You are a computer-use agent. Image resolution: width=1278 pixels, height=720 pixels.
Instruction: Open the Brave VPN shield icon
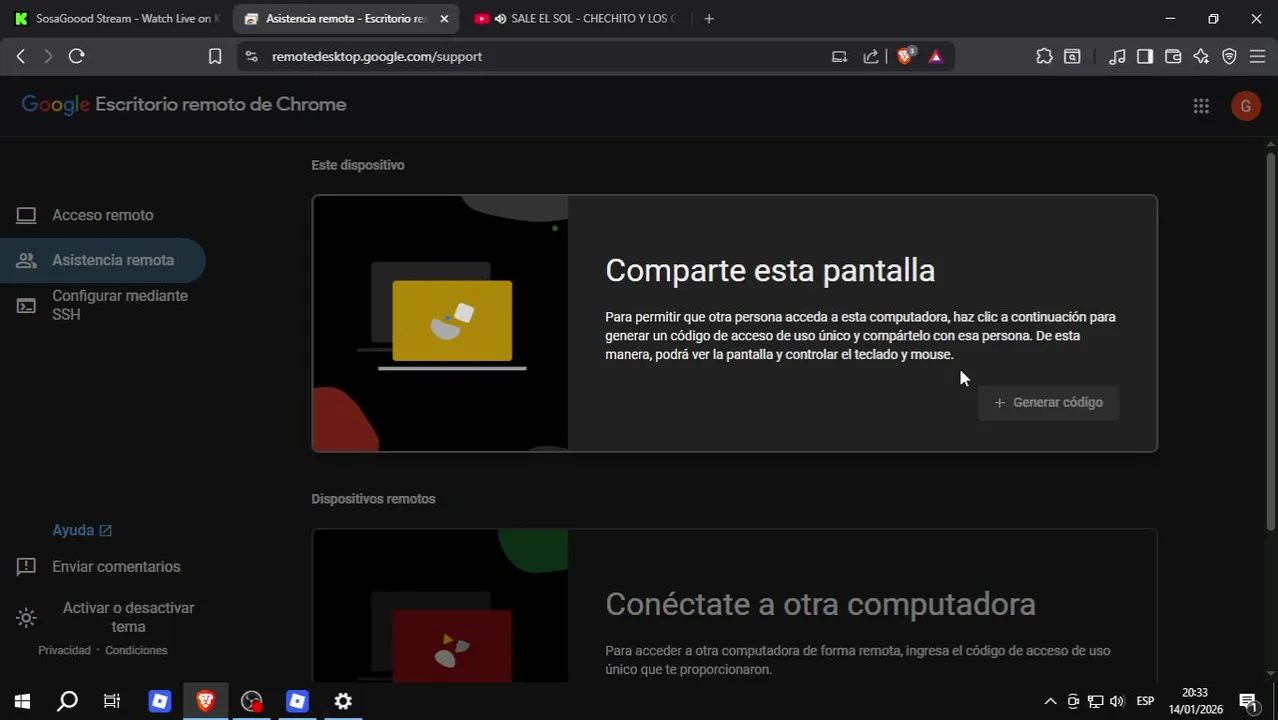coord(1229,57)
